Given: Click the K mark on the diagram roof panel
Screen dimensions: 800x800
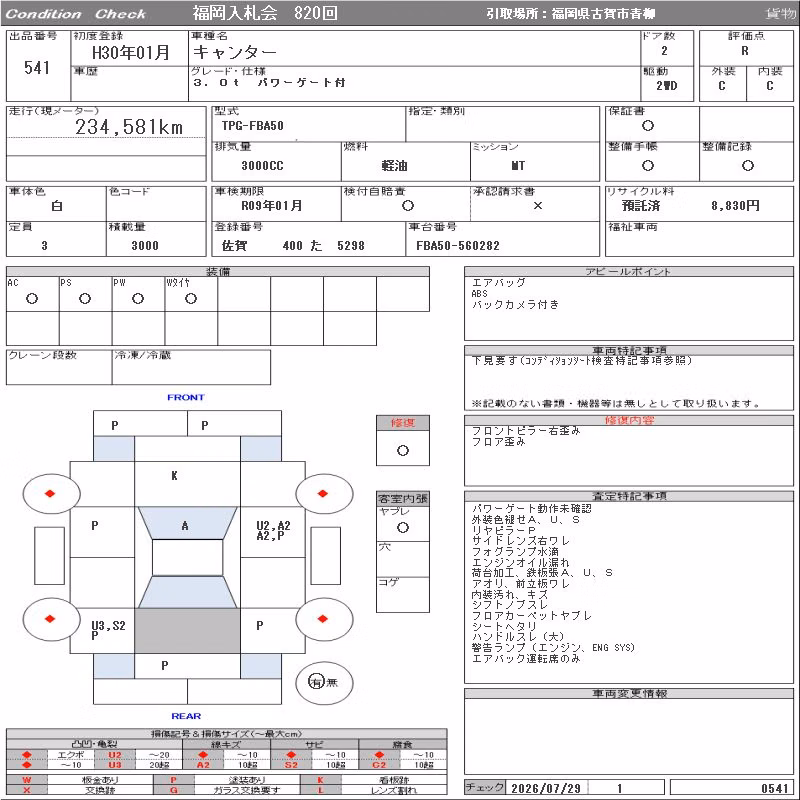Looking at the screenshot, I should click(174, 476).
